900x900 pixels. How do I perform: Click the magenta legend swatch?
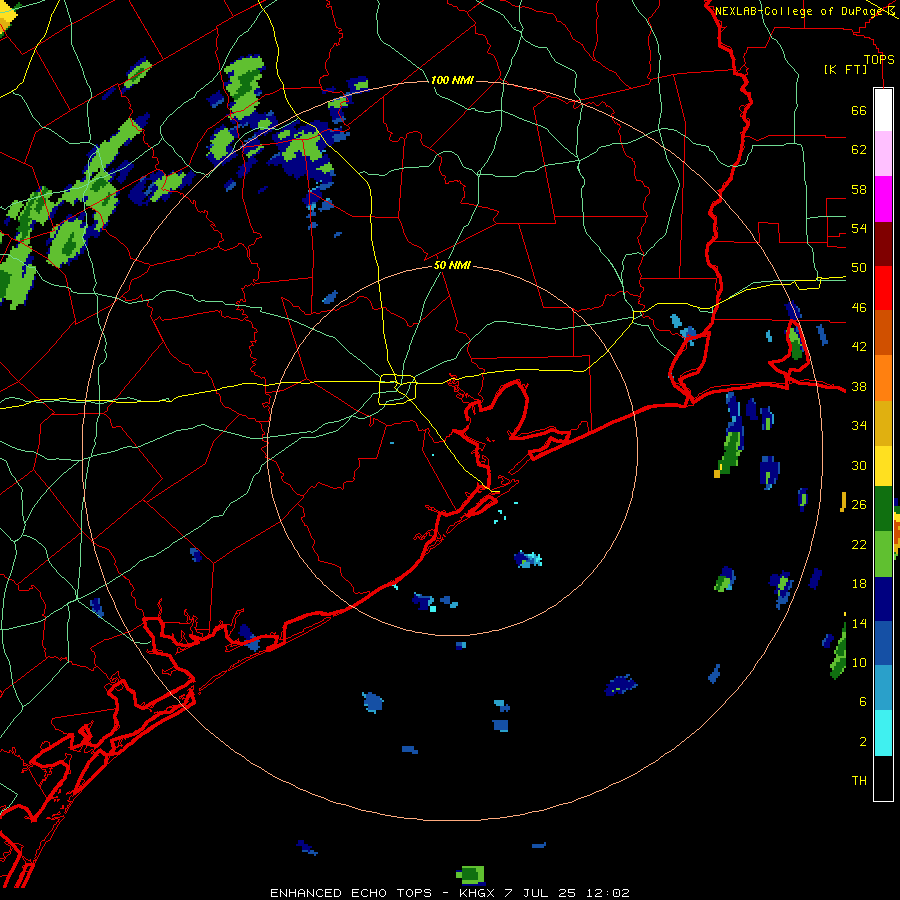tap(883, 199)
